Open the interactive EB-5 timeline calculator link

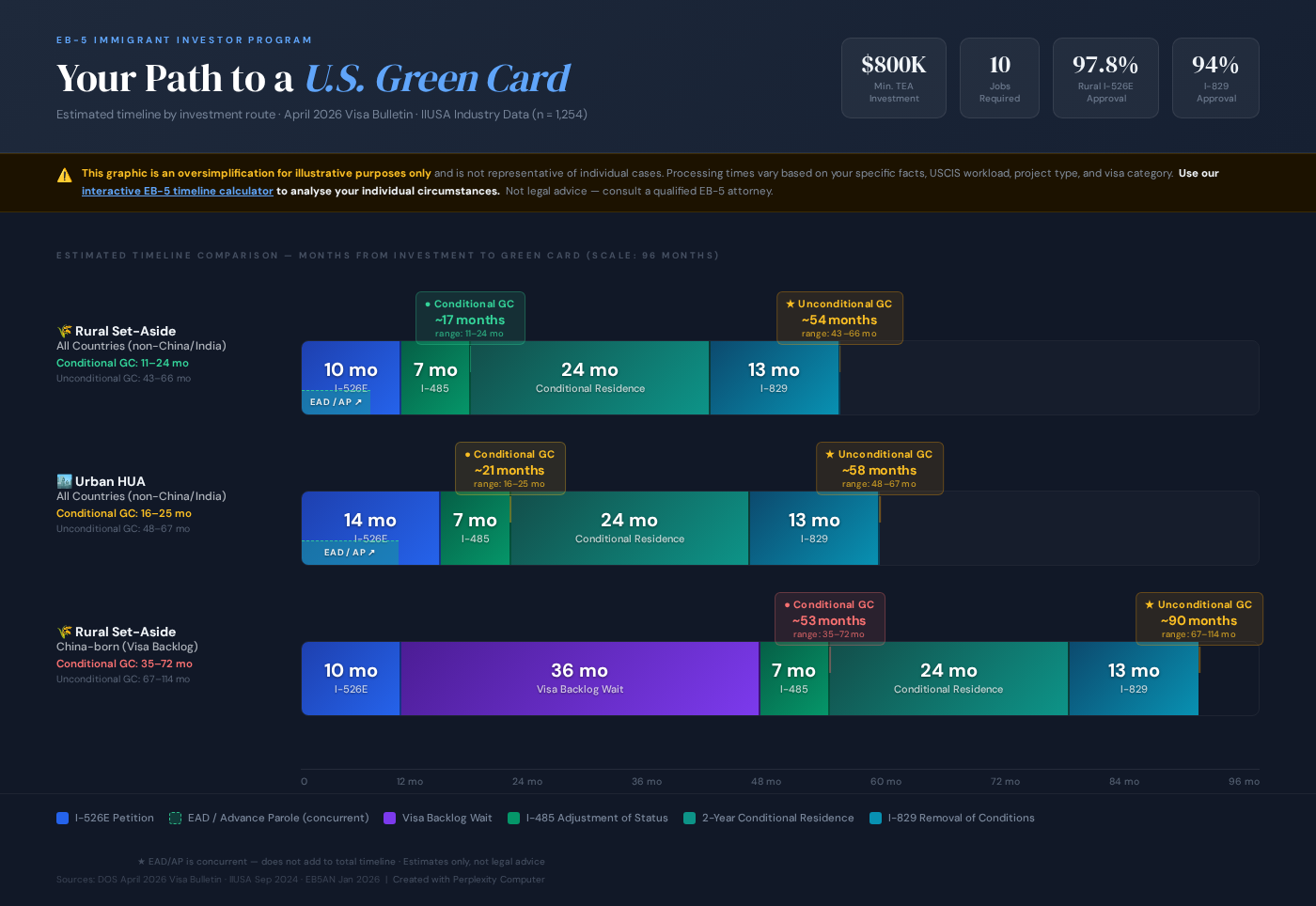click(178, 191)
